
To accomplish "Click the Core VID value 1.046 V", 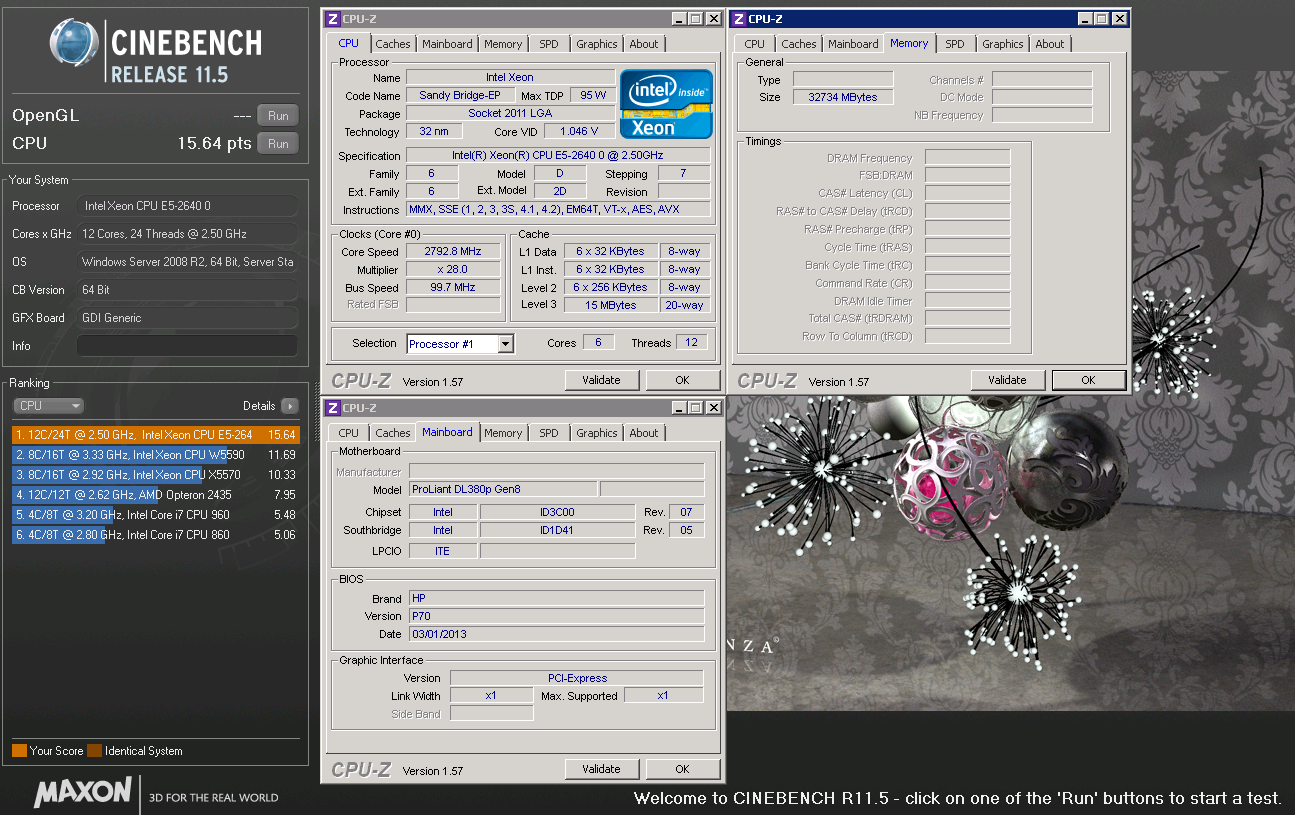I will coord(579,131).
